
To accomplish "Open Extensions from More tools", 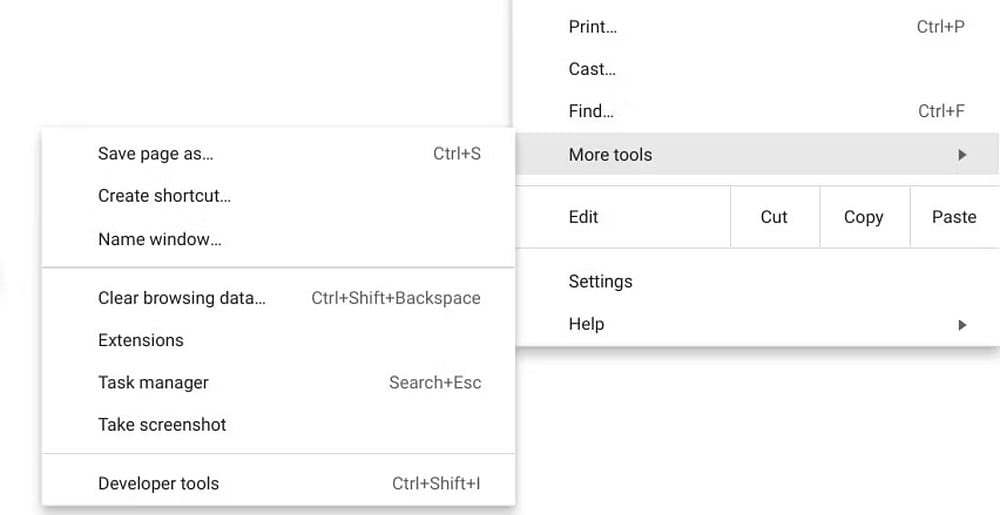I will click(x=278, y=340).
